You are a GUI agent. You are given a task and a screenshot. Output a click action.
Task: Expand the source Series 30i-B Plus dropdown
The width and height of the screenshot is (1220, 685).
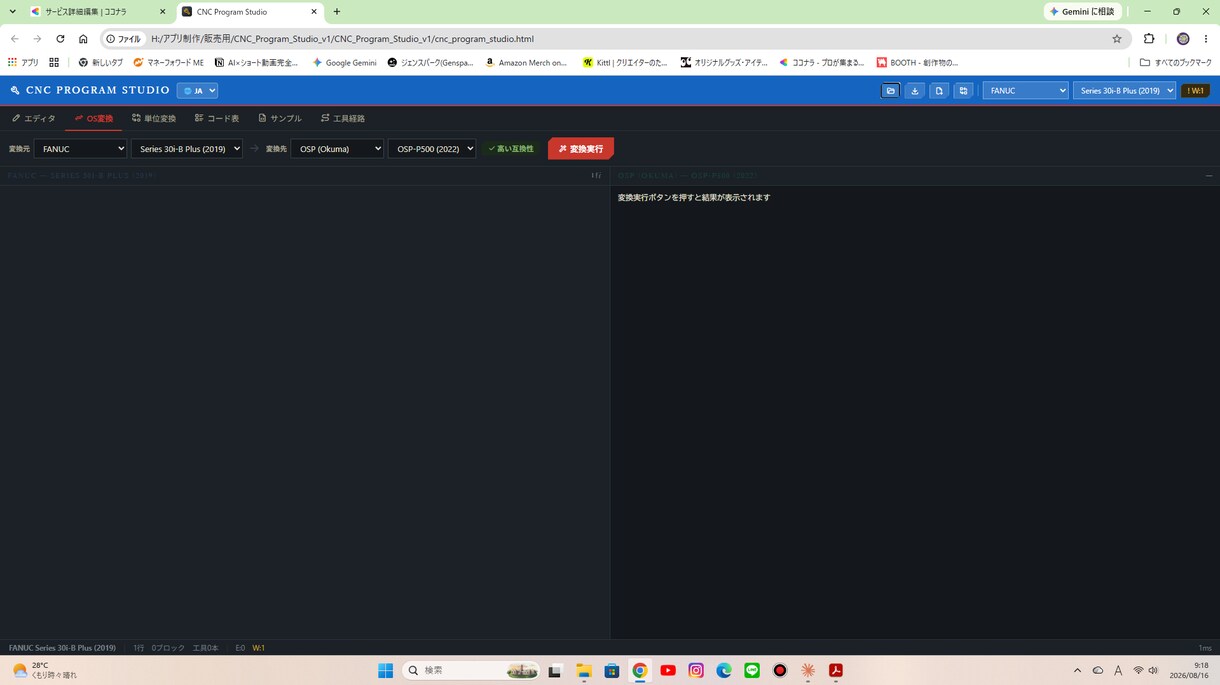[186, 149]
